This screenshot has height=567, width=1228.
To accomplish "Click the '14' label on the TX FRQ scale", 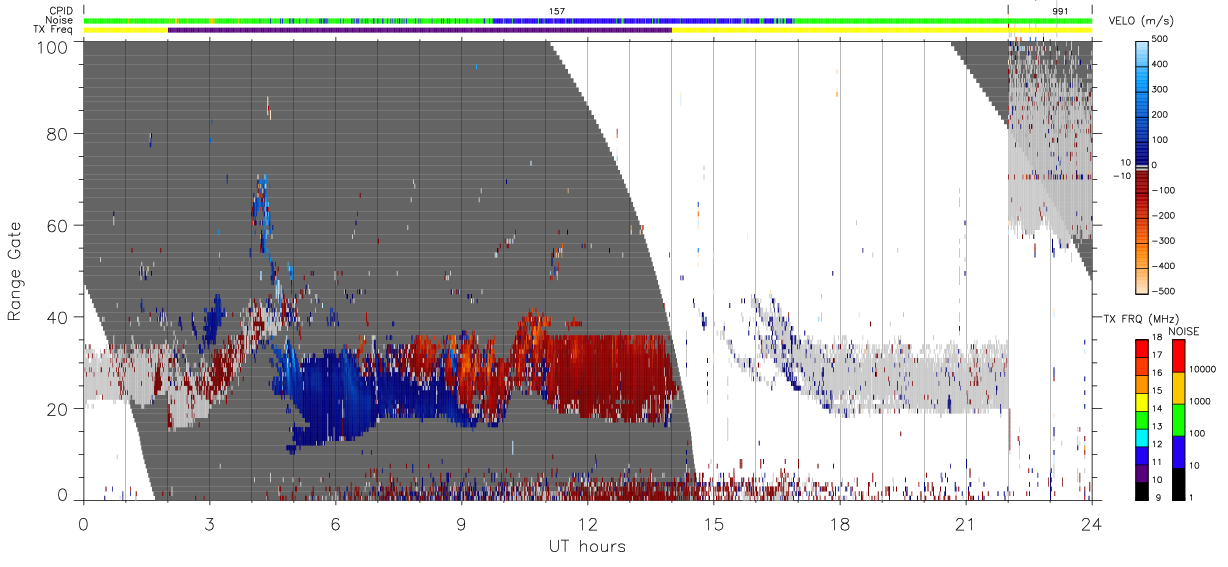I will 1158,410.
